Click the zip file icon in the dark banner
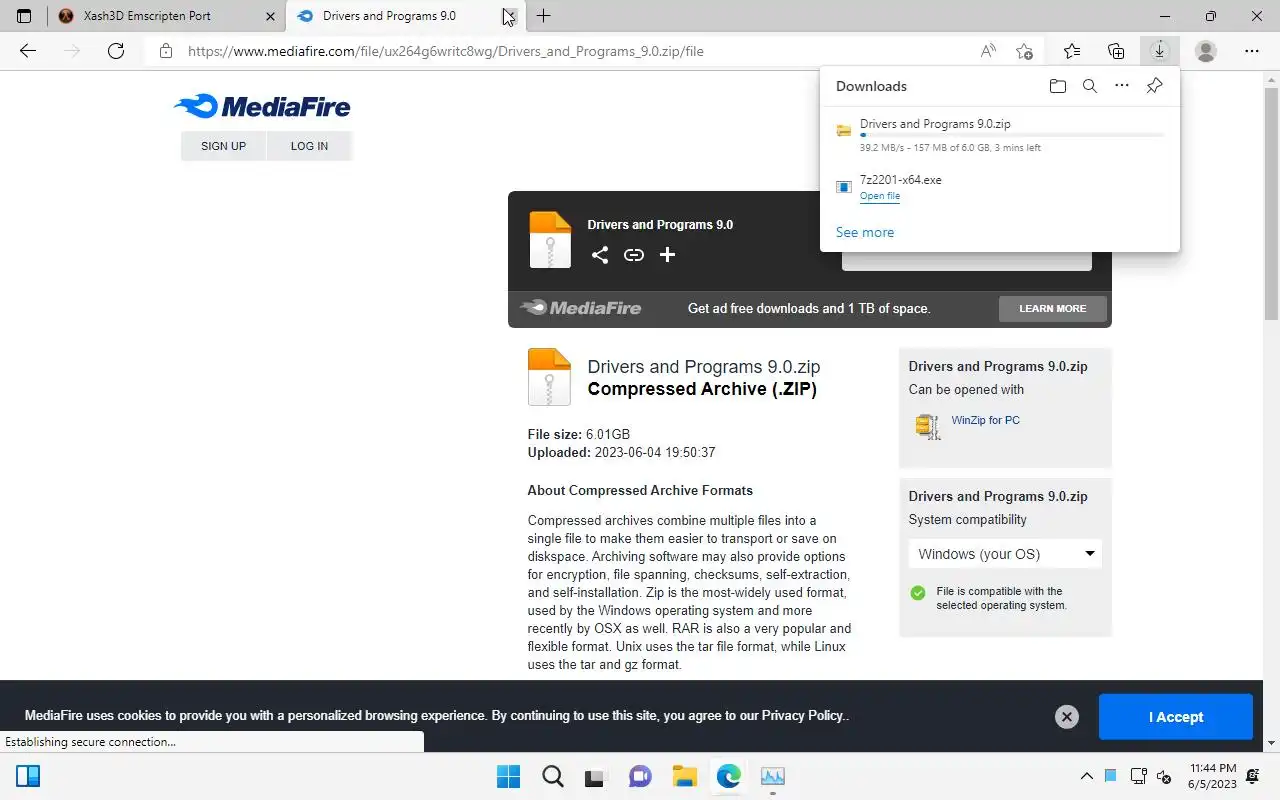This screenshot has width=1280, height=800. (549, 240)
